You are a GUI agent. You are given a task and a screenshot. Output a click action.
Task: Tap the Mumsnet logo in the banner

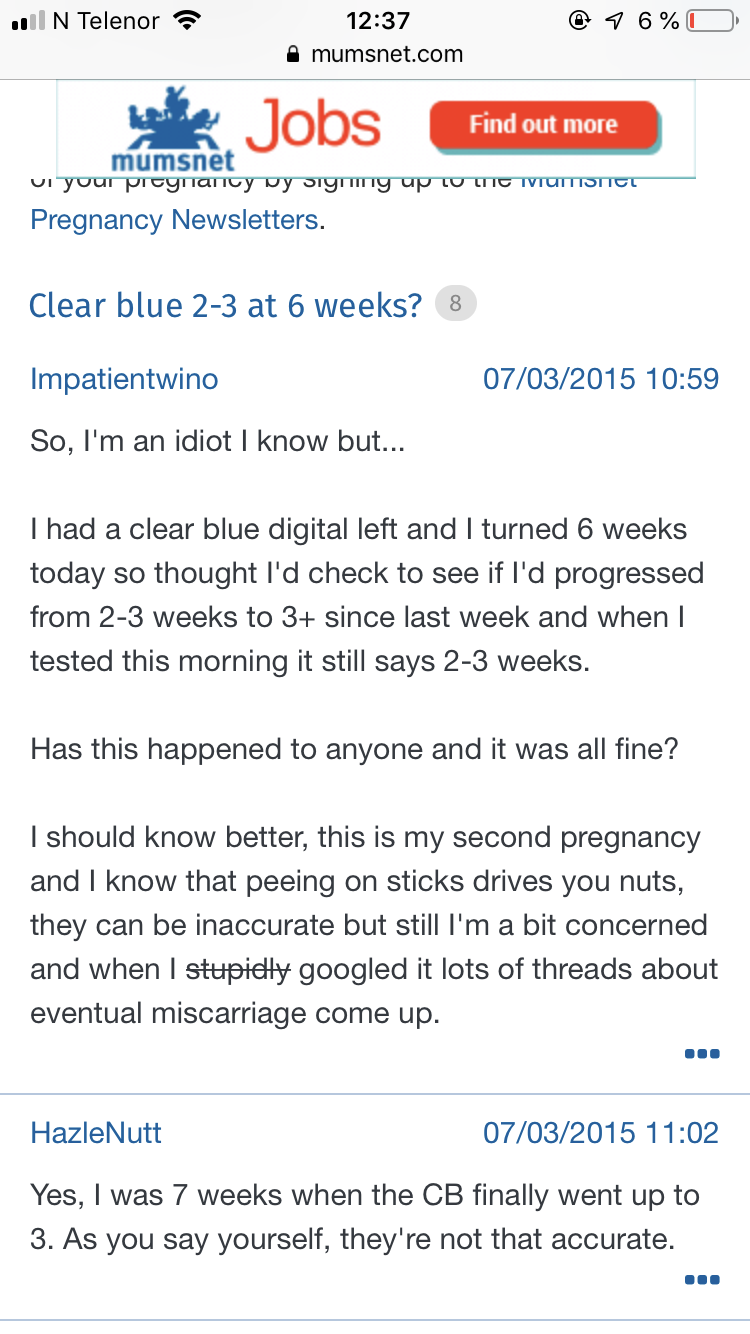coord(173,129)
